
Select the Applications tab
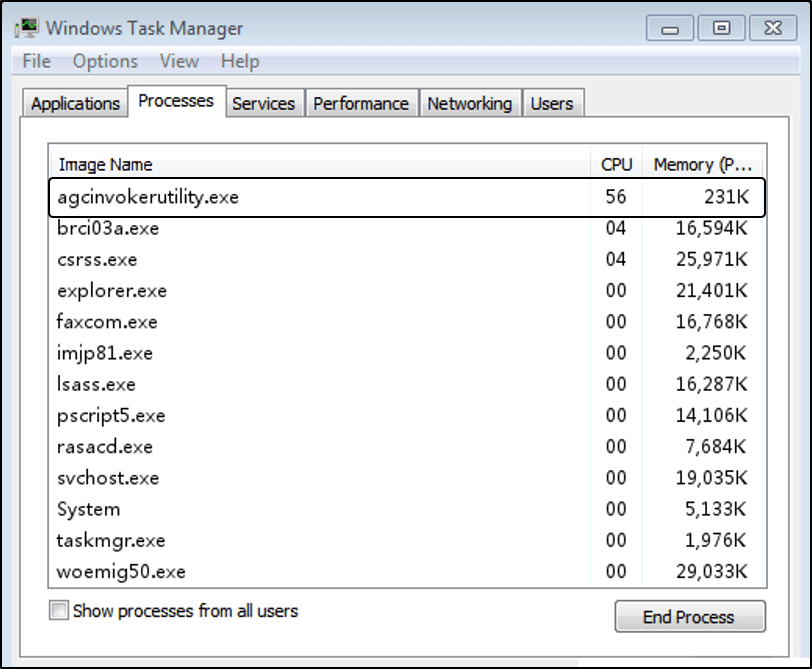tap(75, 103)
